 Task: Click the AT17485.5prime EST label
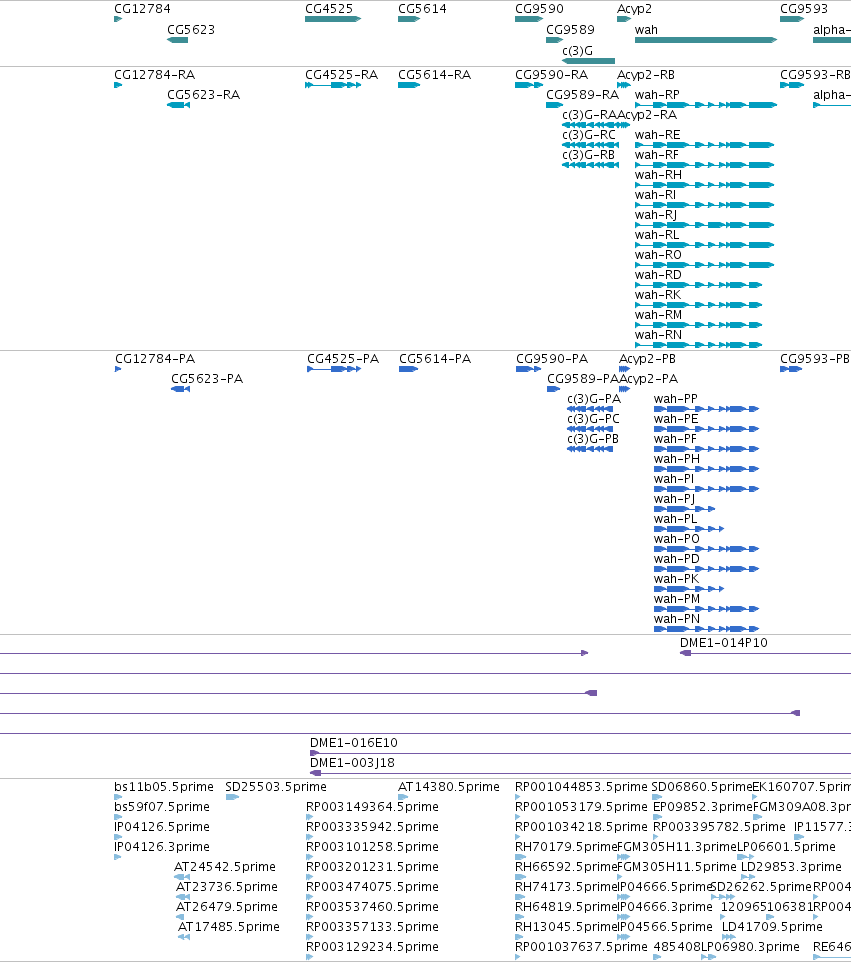pyautogui.click(x=229, y=926)
